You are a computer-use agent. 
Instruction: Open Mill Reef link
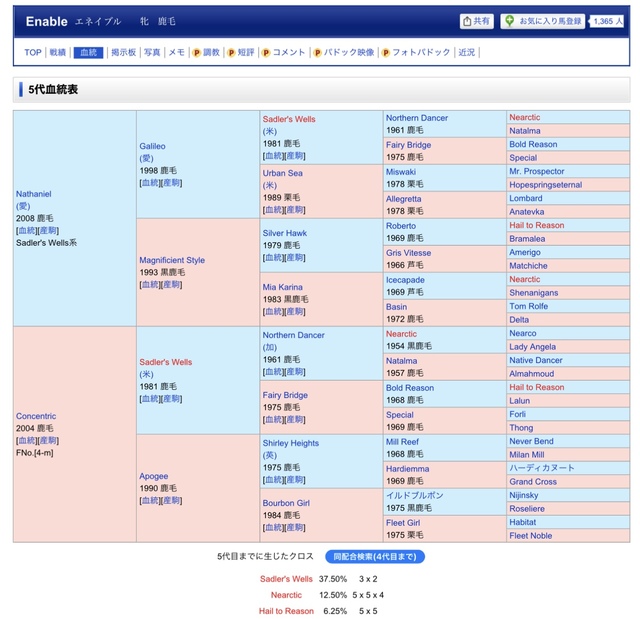tap(402, 442)
